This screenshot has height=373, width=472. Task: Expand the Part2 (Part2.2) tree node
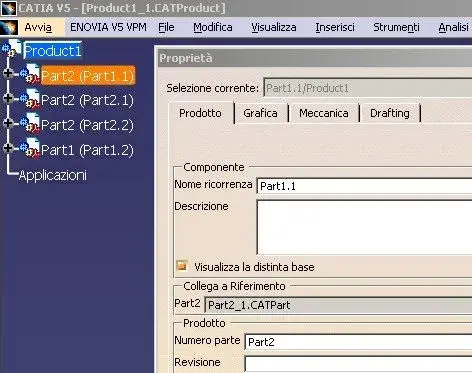(8, 123)
